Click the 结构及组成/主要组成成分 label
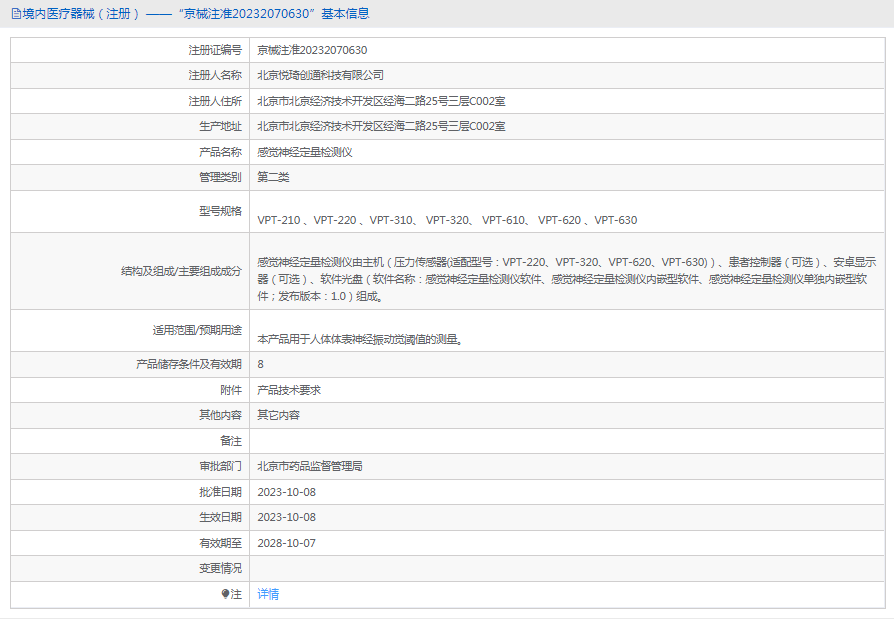The image size is (894, 619). (x=181, y=271)
